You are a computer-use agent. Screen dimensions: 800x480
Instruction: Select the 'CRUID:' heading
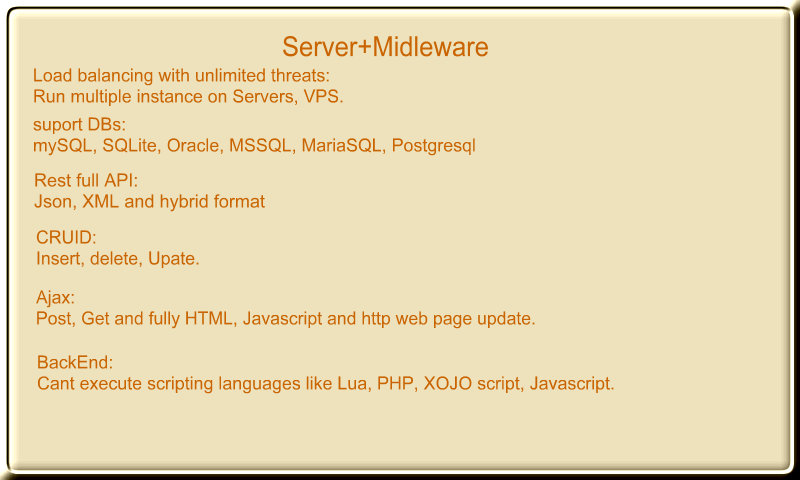pyautogui.click(x=66, y=238)
